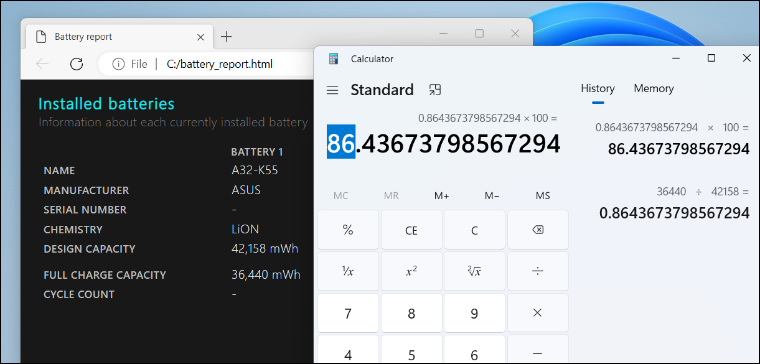Reload the battery report page

pyautogui.click(x=77, y=64)
